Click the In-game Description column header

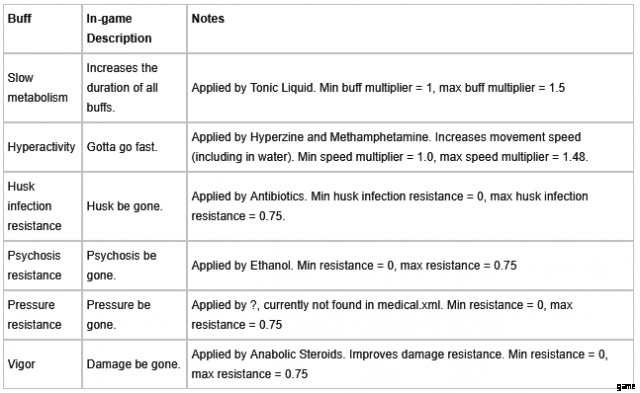(x=119, y=29)
